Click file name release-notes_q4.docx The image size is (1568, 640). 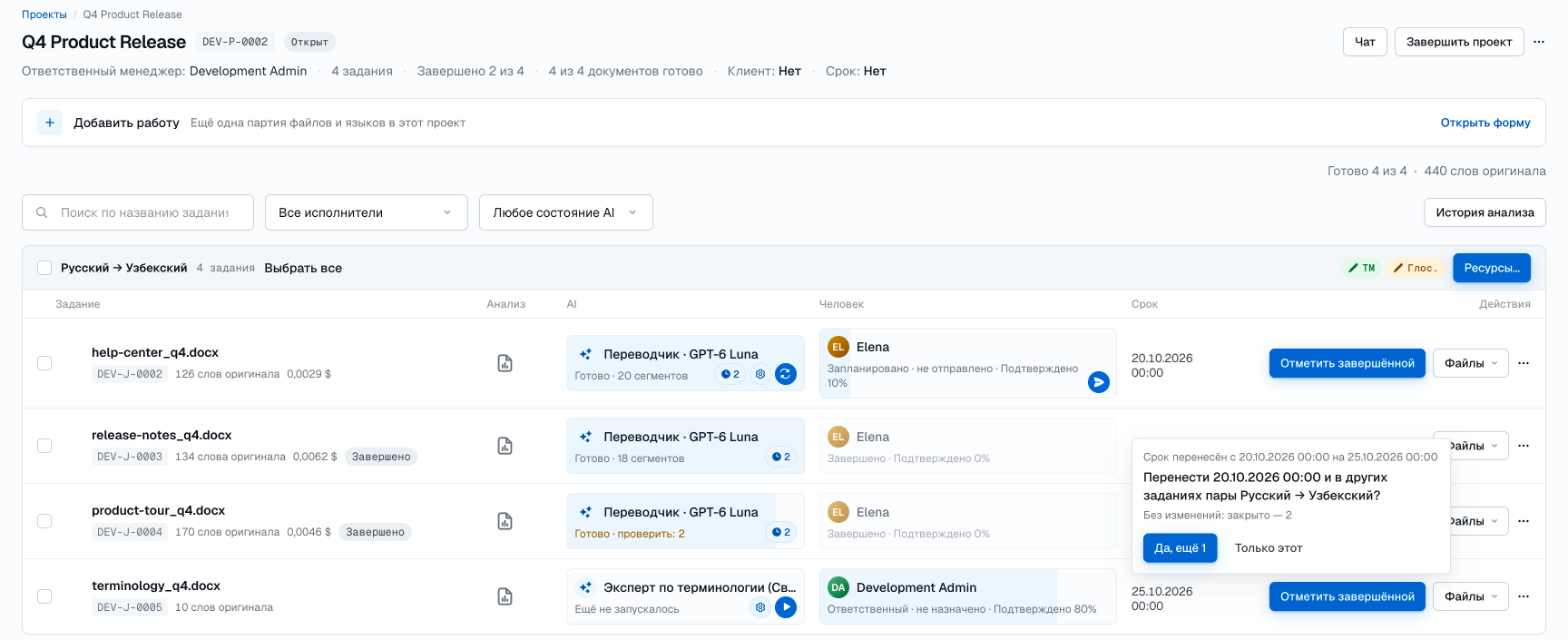[x=161, y=435]
